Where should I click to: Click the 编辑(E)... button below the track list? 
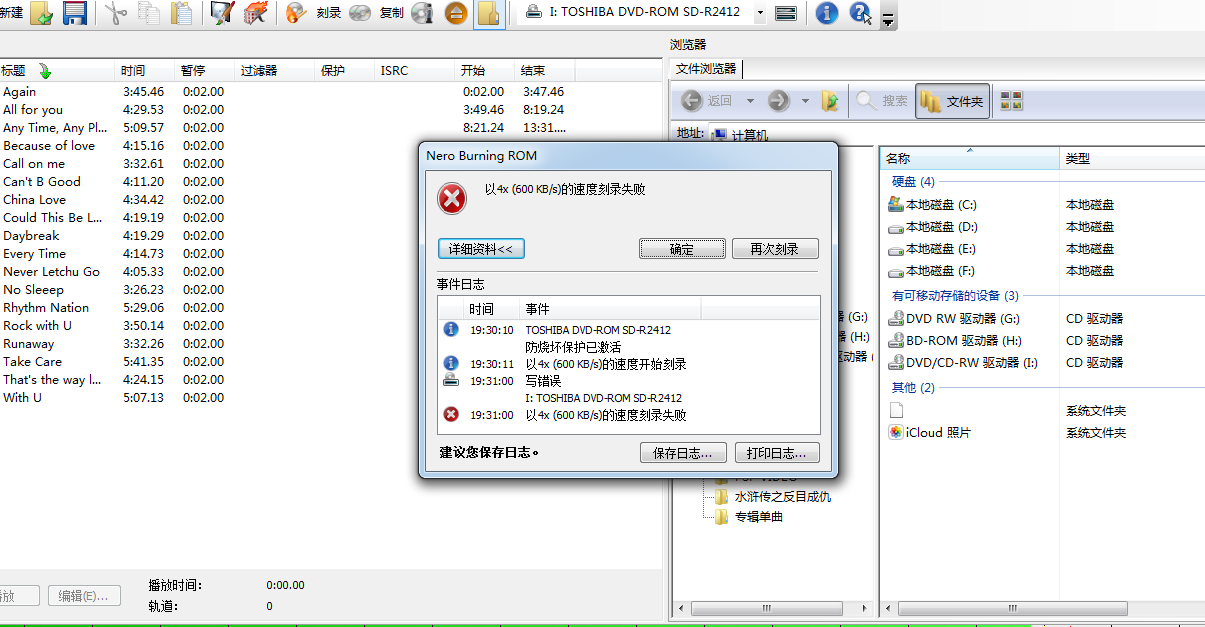[x=84, y=596]
